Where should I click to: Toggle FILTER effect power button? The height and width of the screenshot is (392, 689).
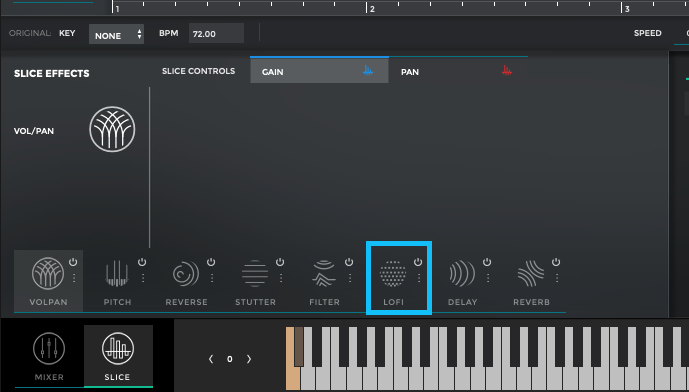[x=349, y=262]
